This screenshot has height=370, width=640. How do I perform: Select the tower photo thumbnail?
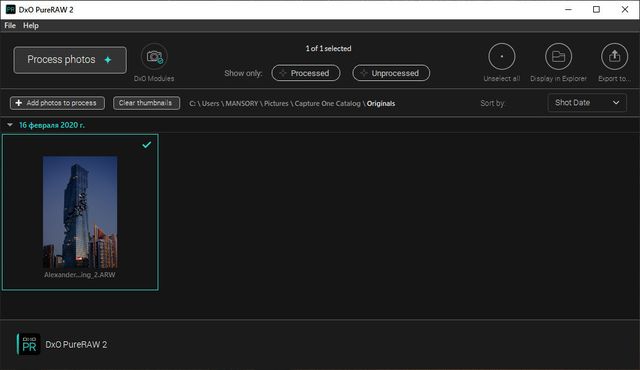tap(80, 212)
